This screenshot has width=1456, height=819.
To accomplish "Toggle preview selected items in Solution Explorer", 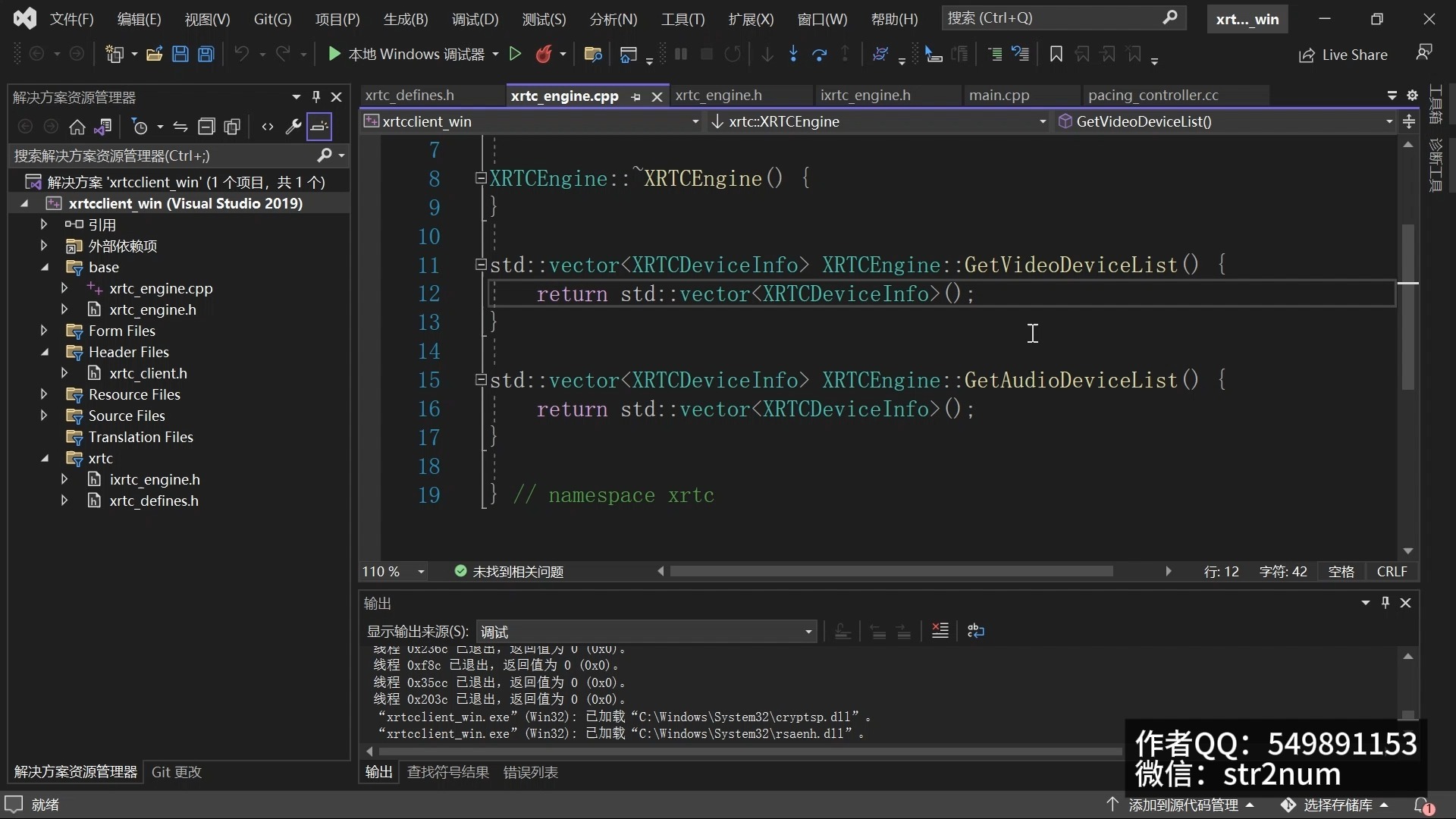I will pyautogui.click(x=319, y=127).
